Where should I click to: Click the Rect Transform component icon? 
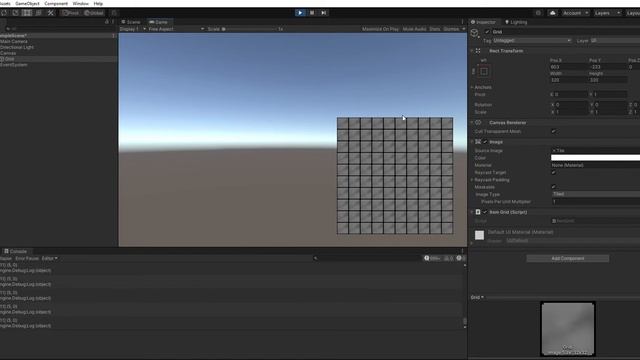coord(478,51)
